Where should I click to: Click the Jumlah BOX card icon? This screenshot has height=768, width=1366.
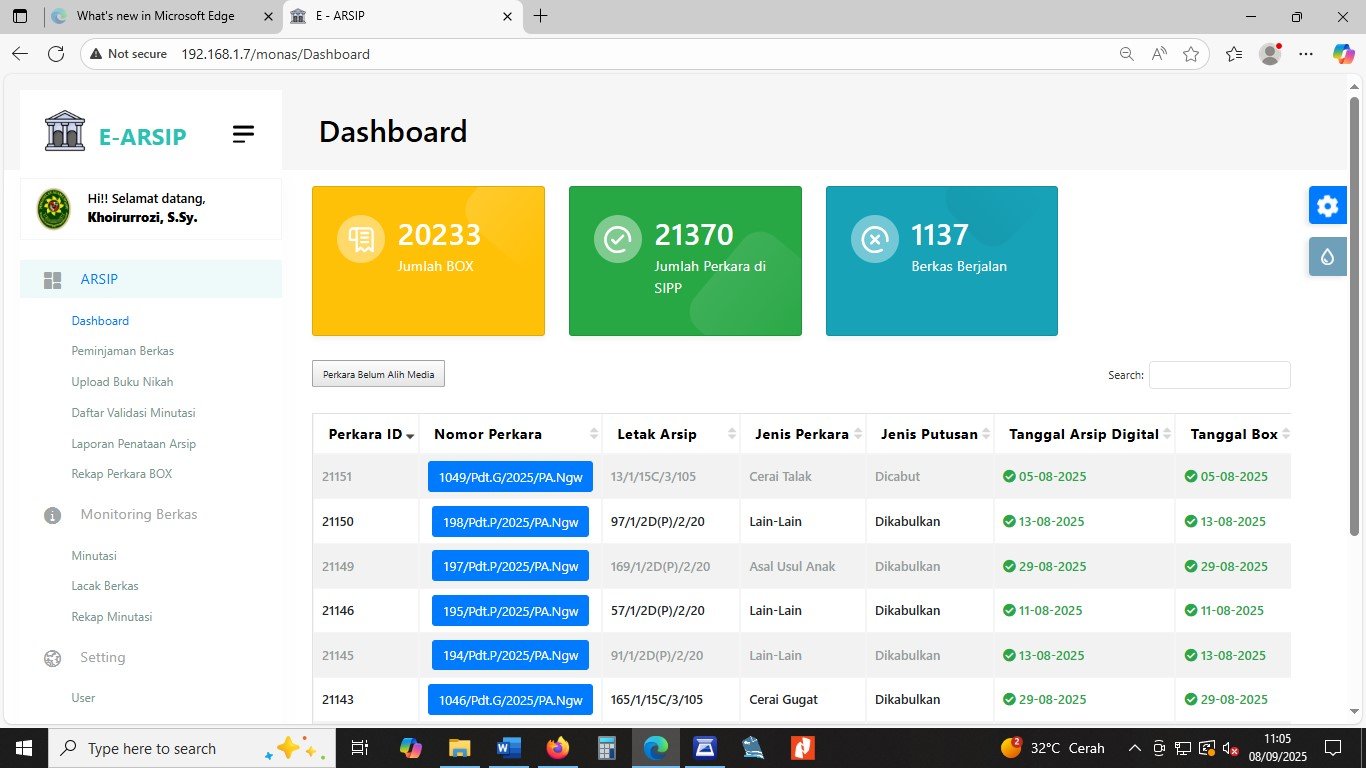tap(361, 240)
